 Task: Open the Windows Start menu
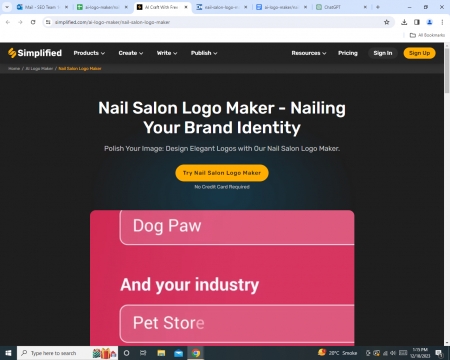[x=8, y=353]
